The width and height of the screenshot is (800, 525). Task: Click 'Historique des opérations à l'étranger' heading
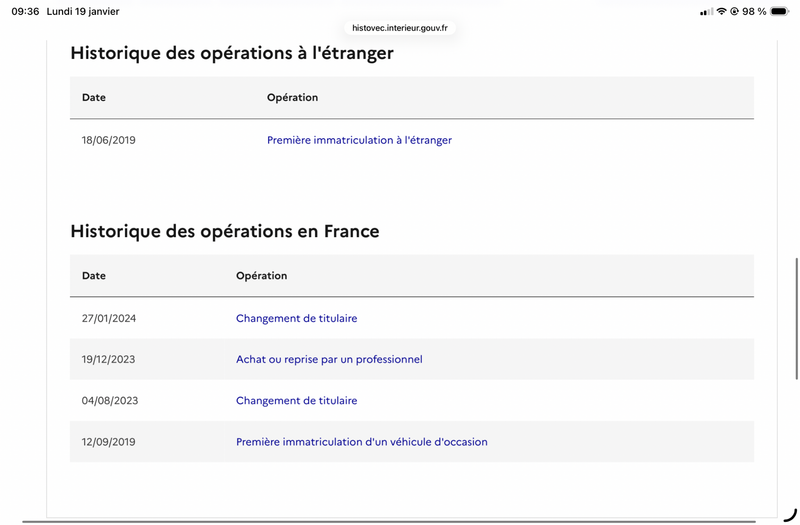tap(232, 53)
